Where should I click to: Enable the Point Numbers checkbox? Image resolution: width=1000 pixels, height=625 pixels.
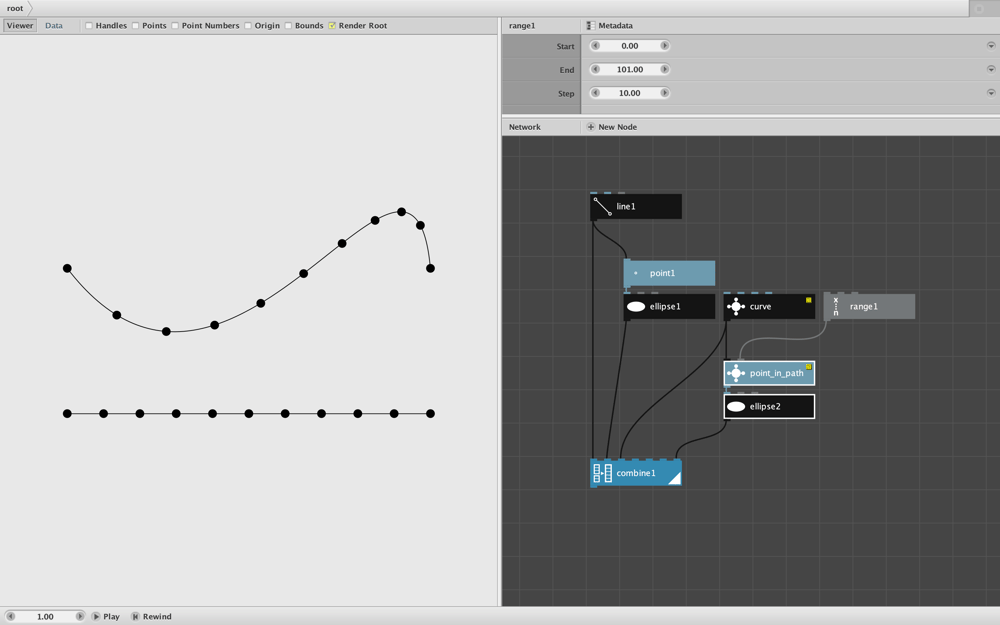coord(175,26)
